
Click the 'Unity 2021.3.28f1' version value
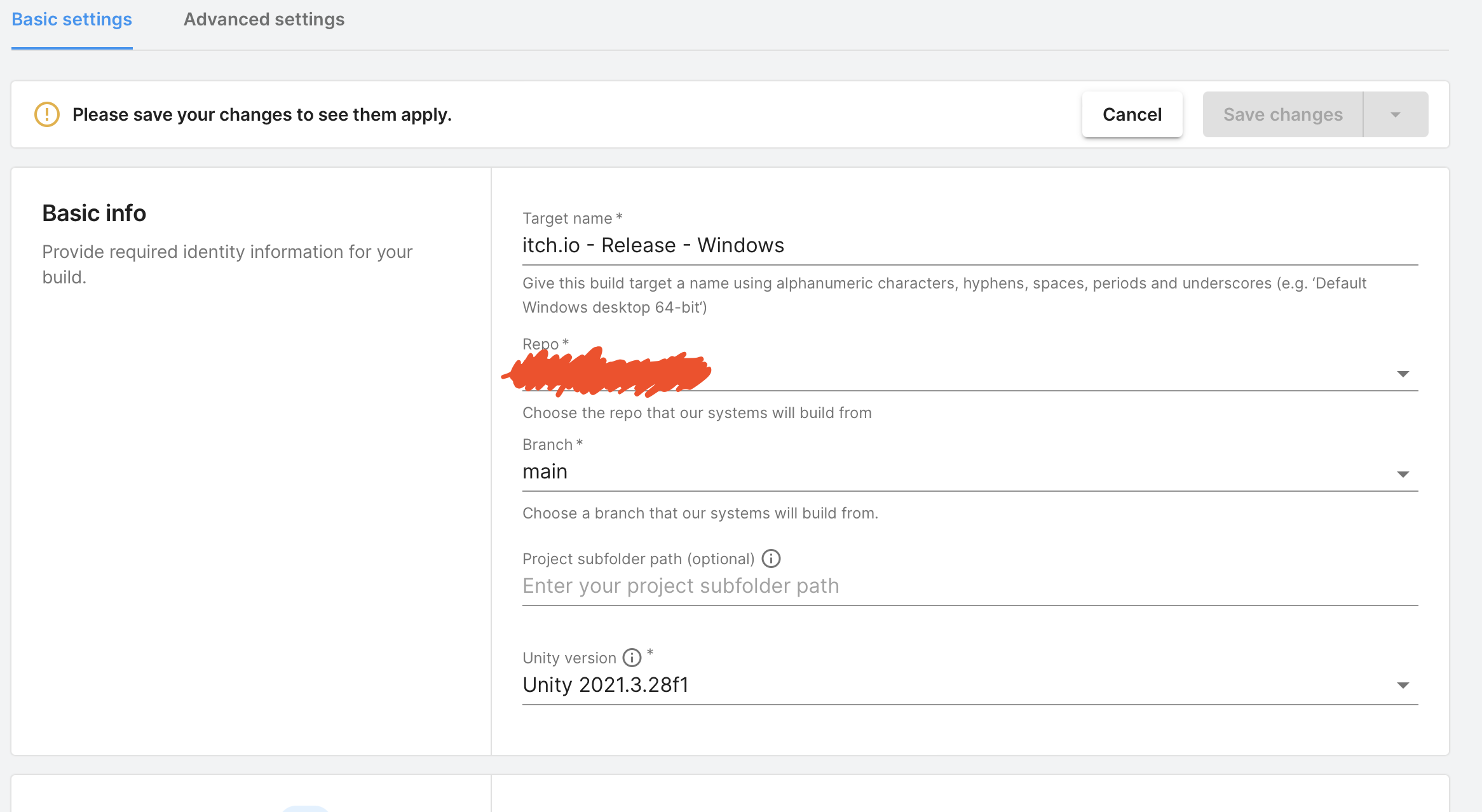click(x=606, y=685)
